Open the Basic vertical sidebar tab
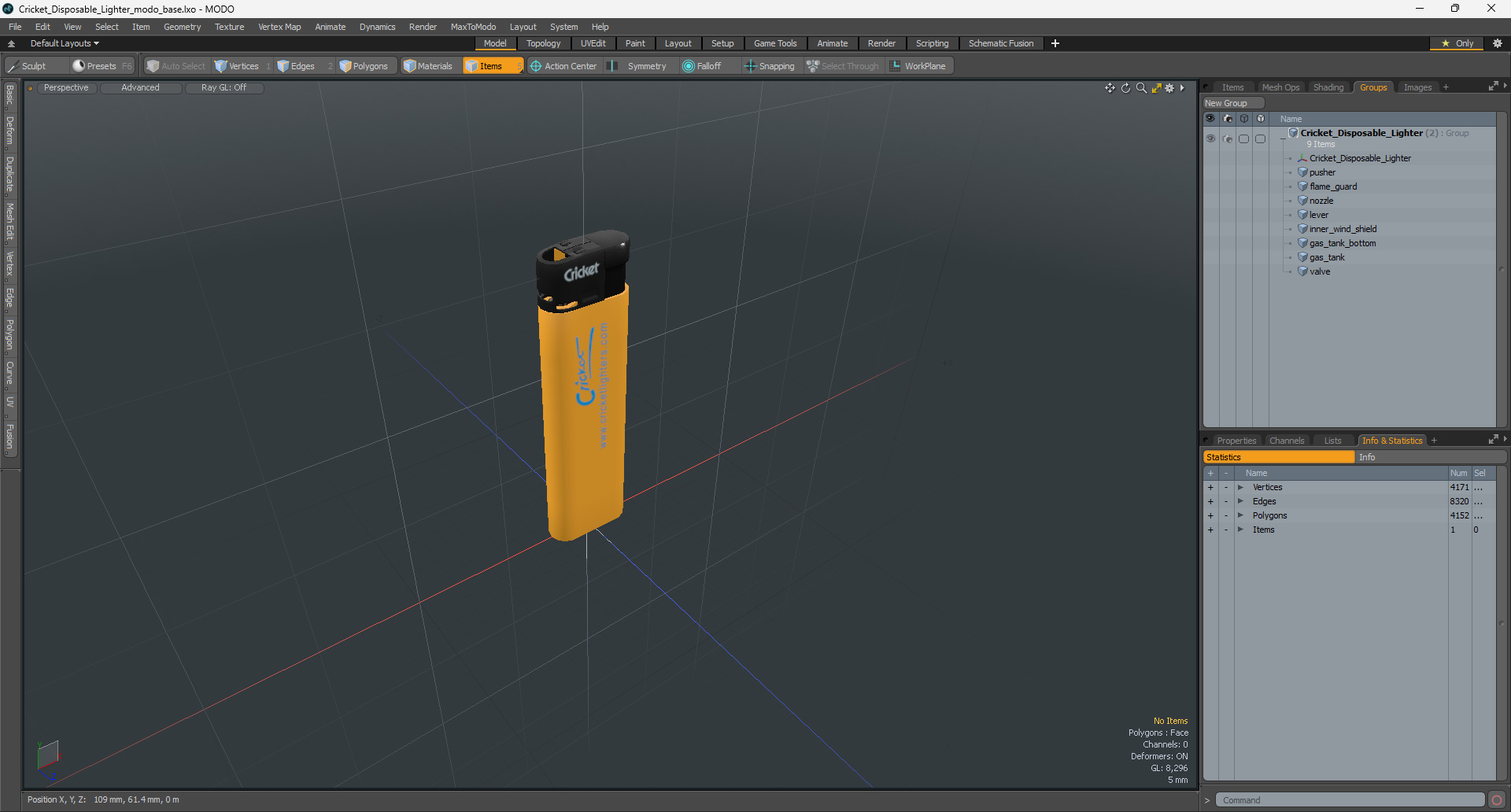 9,95
